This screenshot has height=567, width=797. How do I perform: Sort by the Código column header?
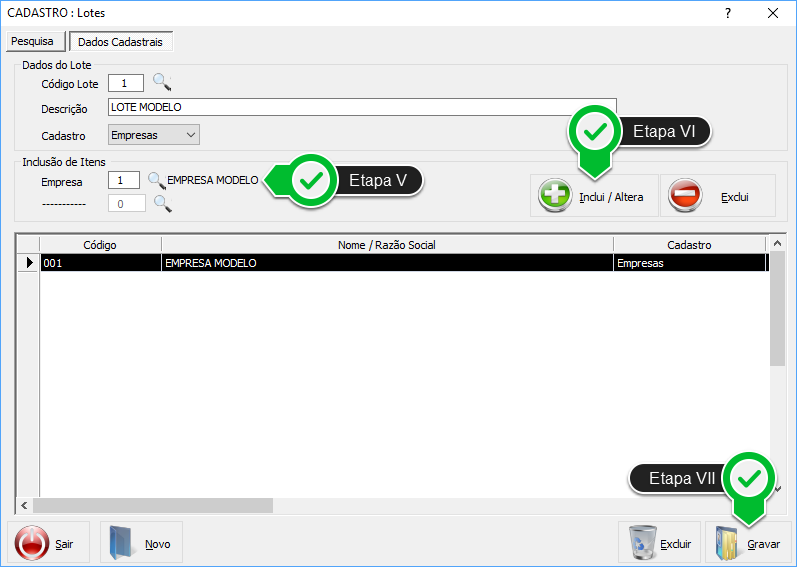(100, 244)
